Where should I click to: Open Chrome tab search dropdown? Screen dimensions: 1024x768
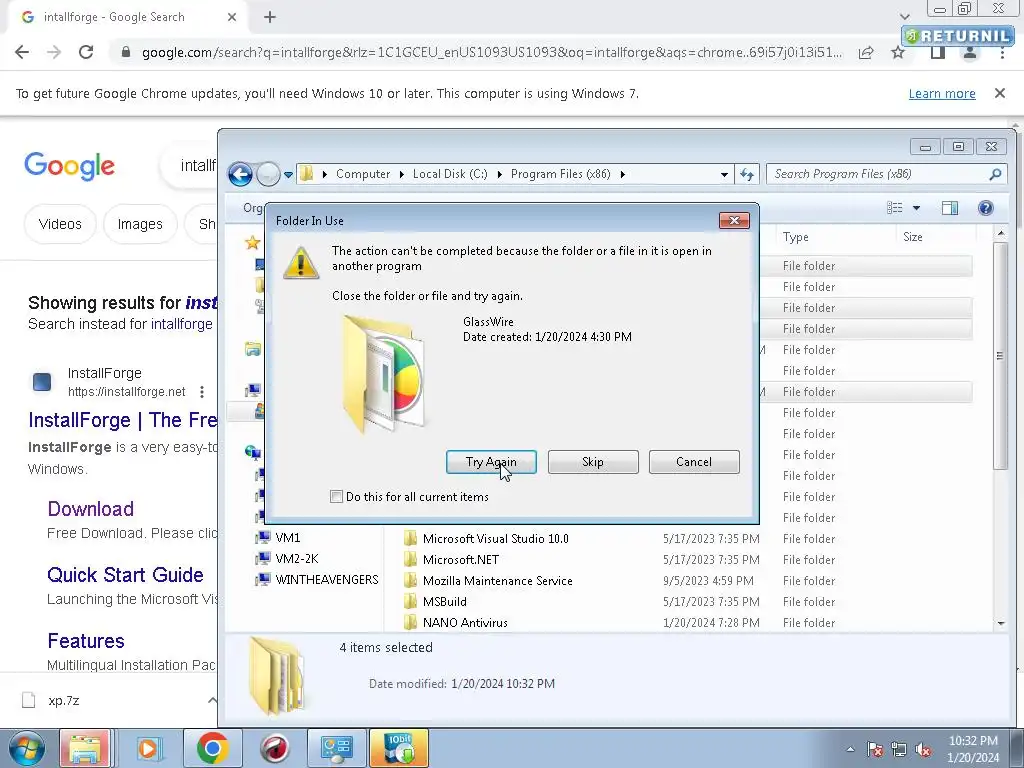(x=904, y=17)
